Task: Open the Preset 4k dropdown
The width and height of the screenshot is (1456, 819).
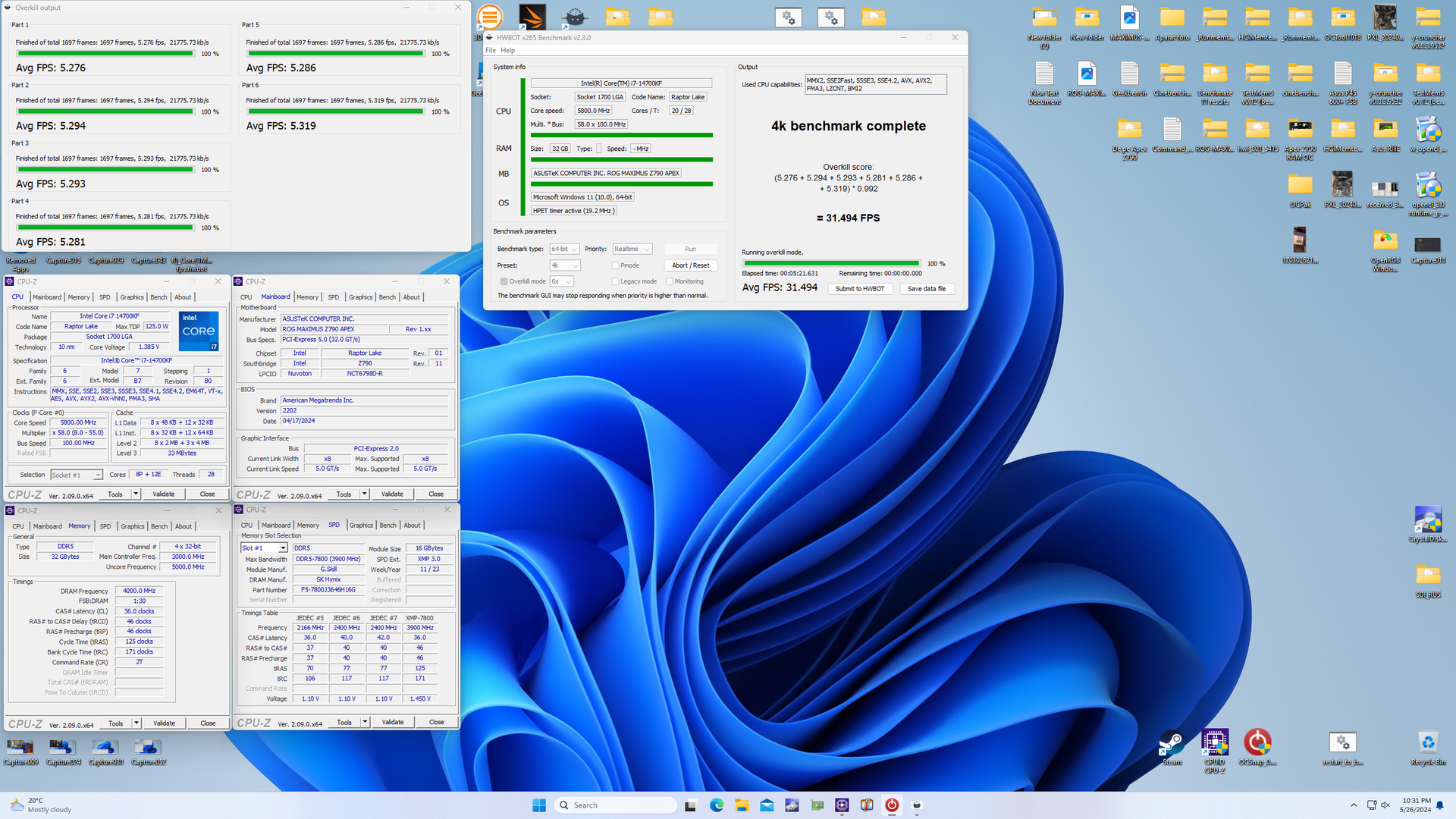Action: pyautogui.click(x=565, y=265)
